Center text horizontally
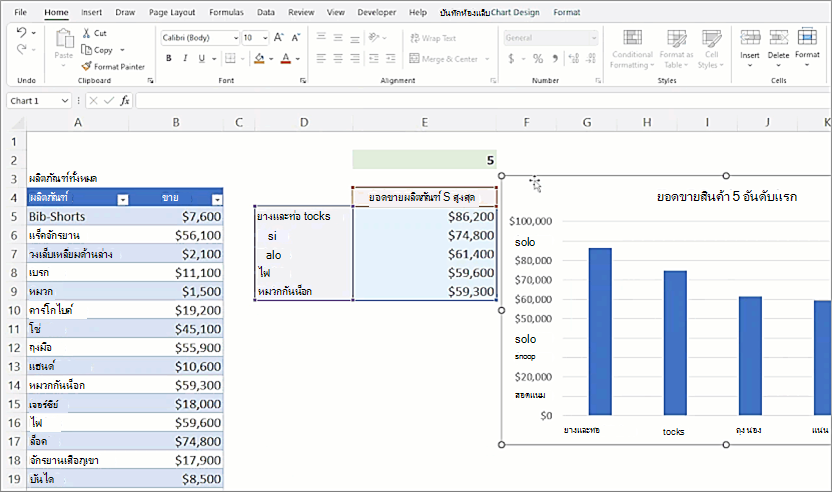This screenshot has height=492, width=832. pyautogui.click(x=338, y=58)
